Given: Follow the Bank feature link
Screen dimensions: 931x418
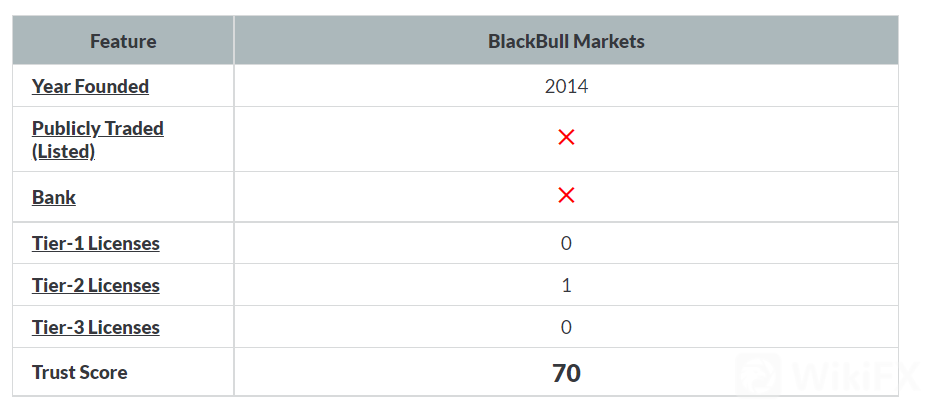Looking at the screenshot, I should [54, 197].
